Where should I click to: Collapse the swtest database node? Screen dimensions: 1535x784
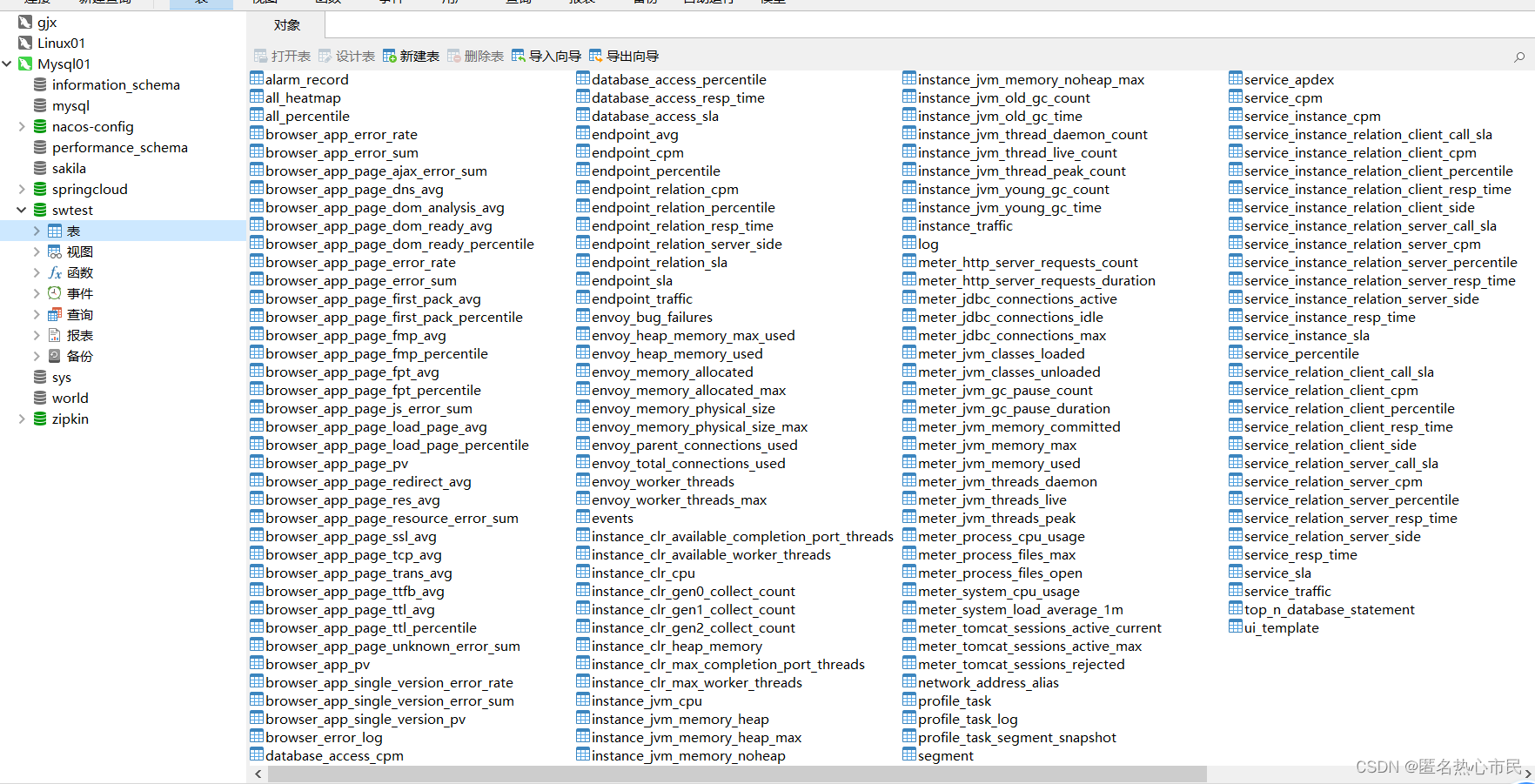(x=22, y=210)
